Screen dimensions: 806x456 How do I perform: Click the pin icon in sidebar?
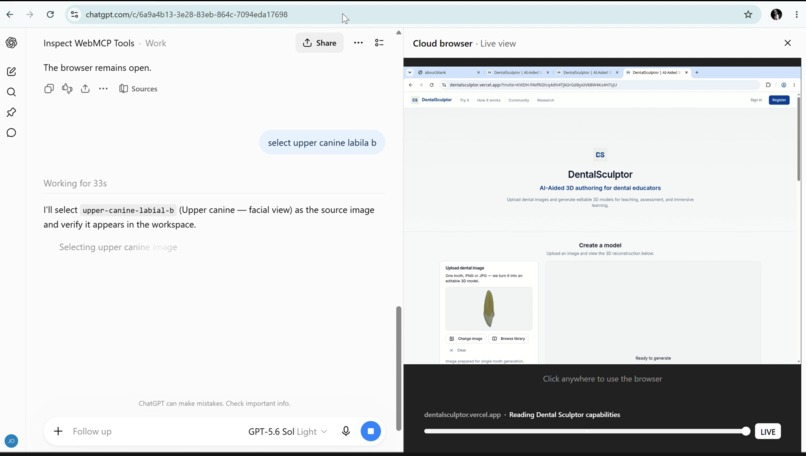(x=11, y=112)
